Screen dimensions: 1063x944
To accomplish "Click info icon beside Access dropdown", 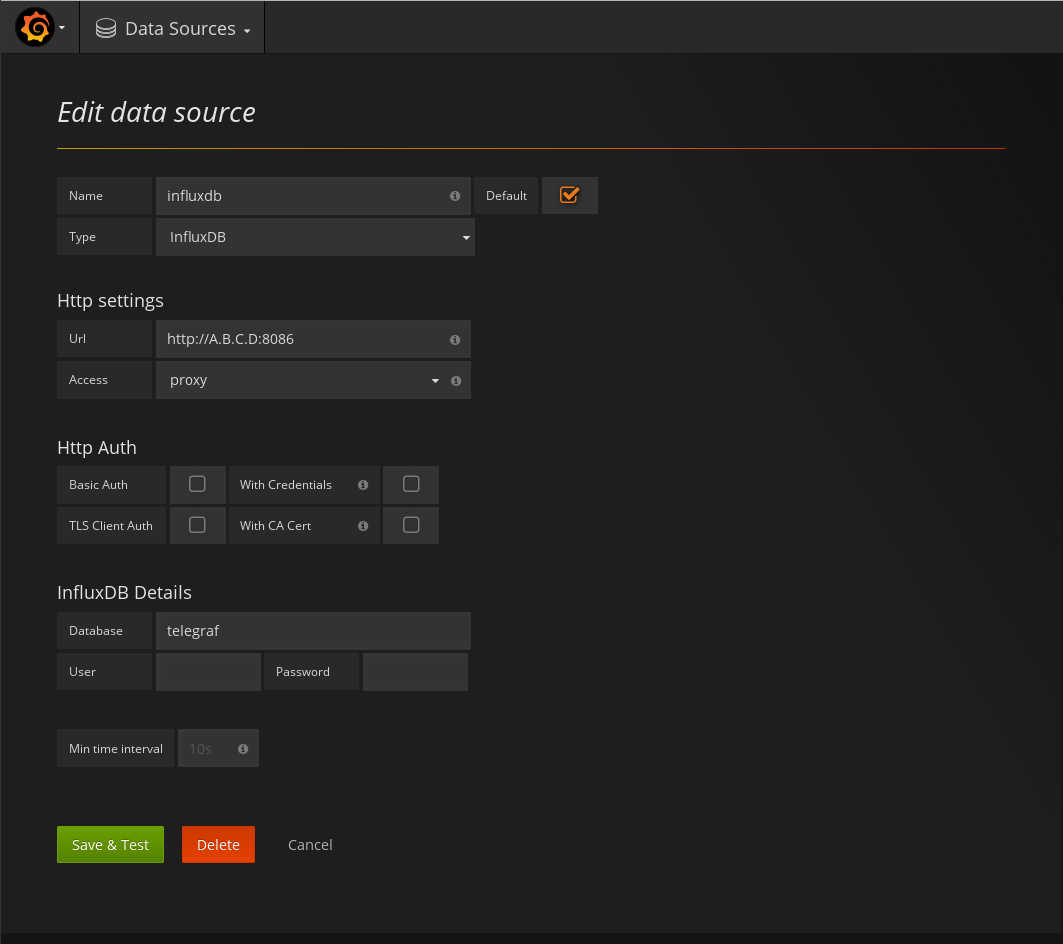I will click(x=456, y=381).
